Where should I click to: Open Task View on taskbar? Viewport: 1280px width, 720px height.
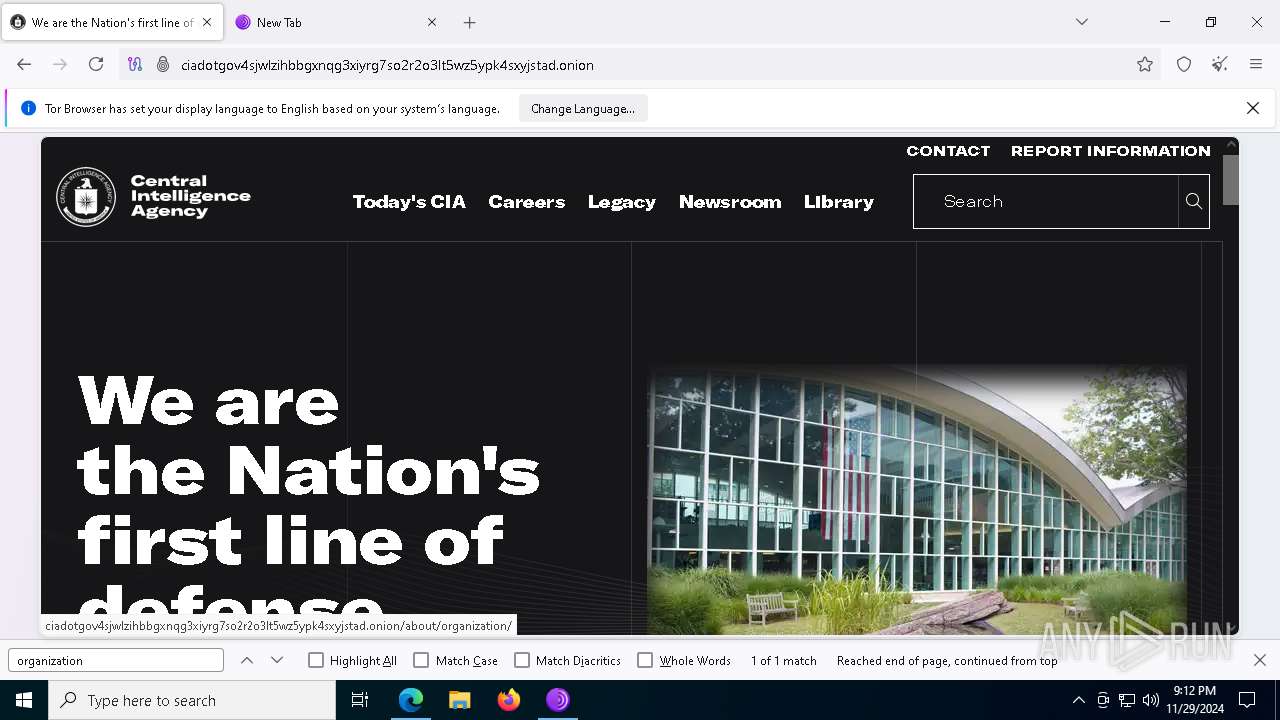tap(360, 700)
